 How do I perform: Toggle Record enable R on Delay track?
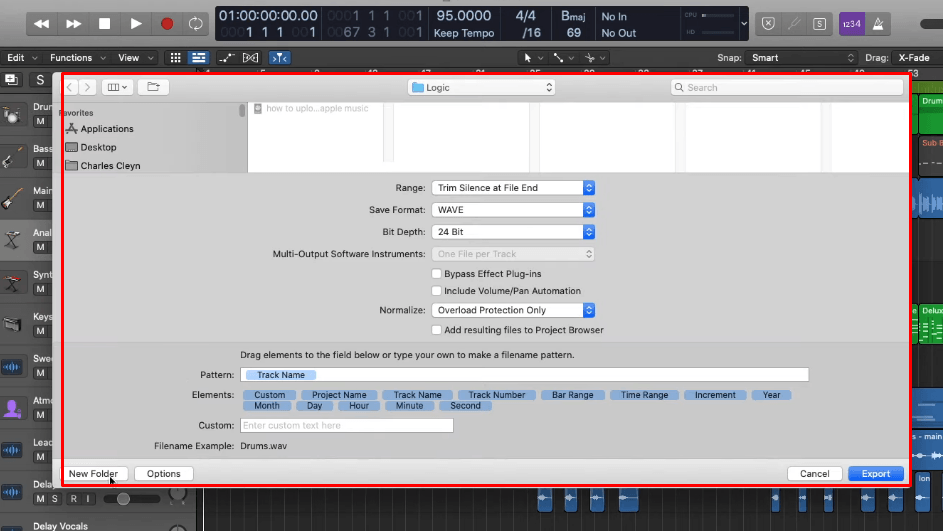[x=73, y=499]
